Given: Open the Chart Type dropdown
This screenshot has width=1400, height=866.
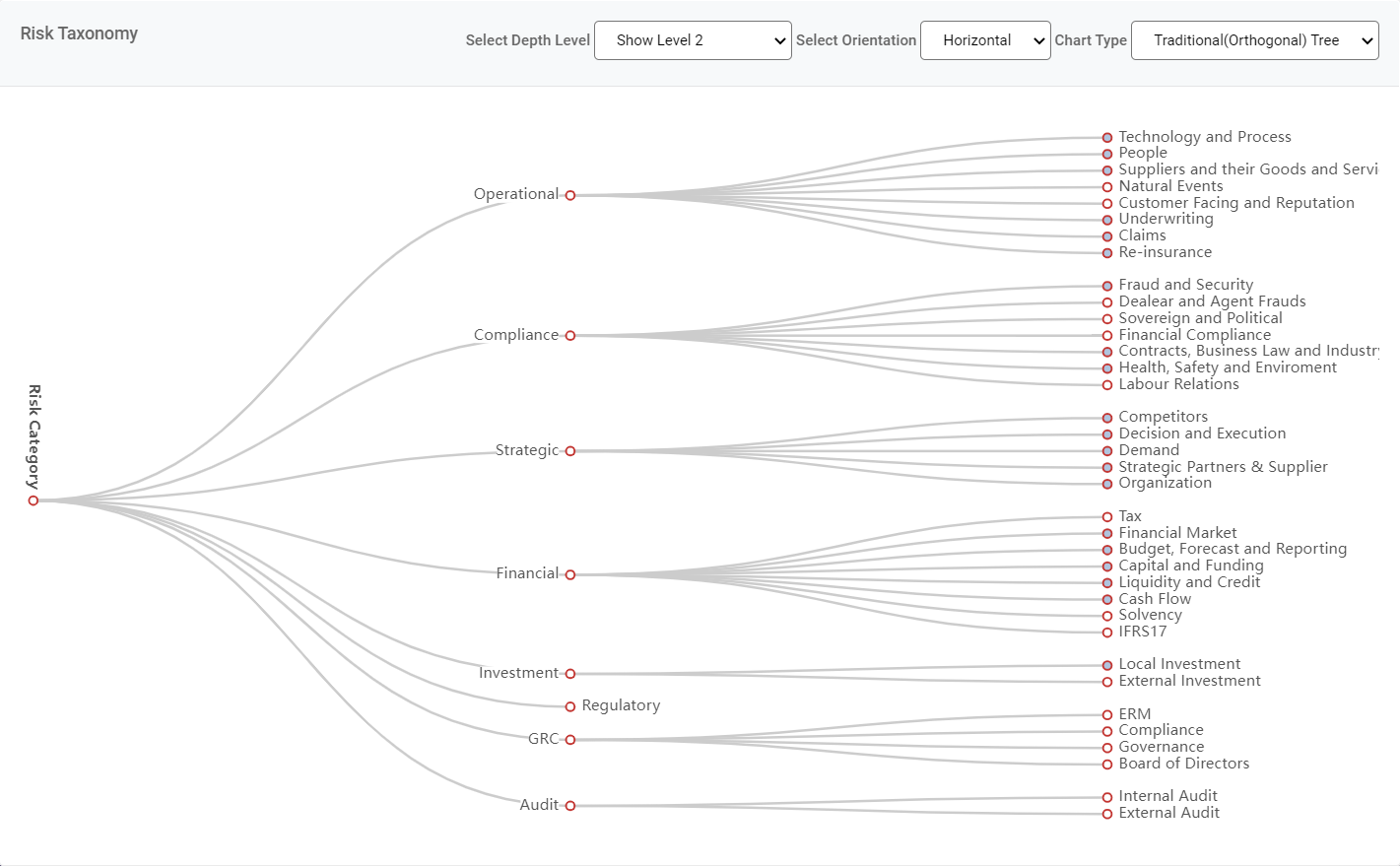Looking at the screenshot, I should click(x=1254, y=40).
